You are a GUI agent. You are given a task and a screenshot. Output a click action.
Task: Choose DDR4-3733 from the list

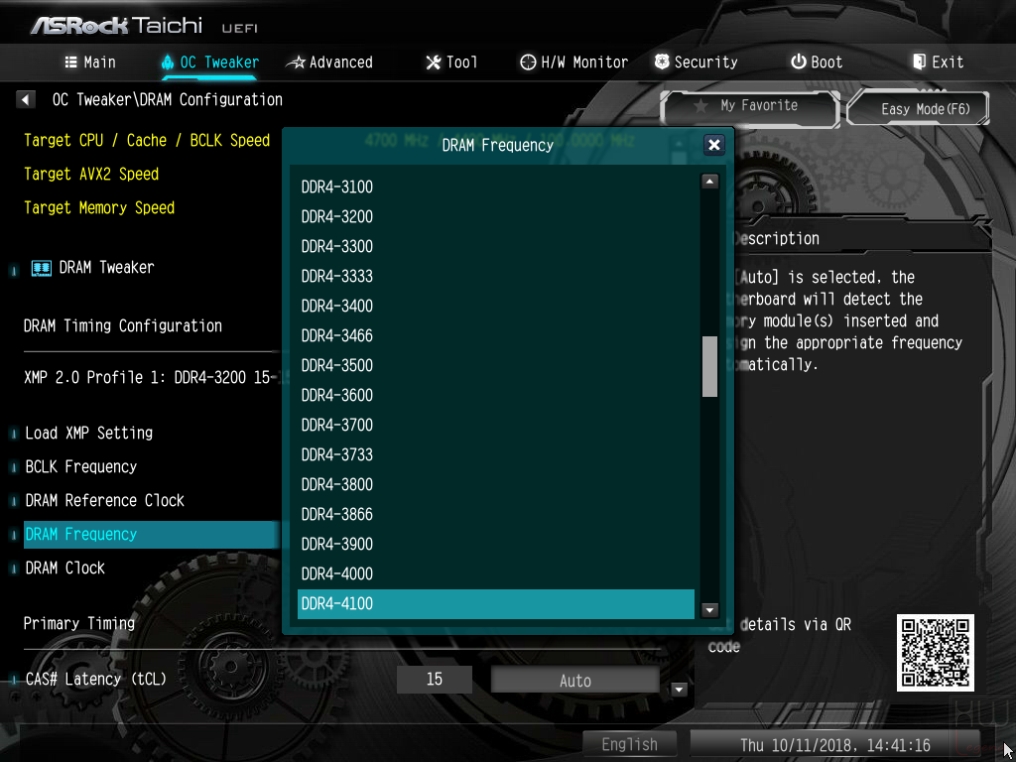coord(496,456)
